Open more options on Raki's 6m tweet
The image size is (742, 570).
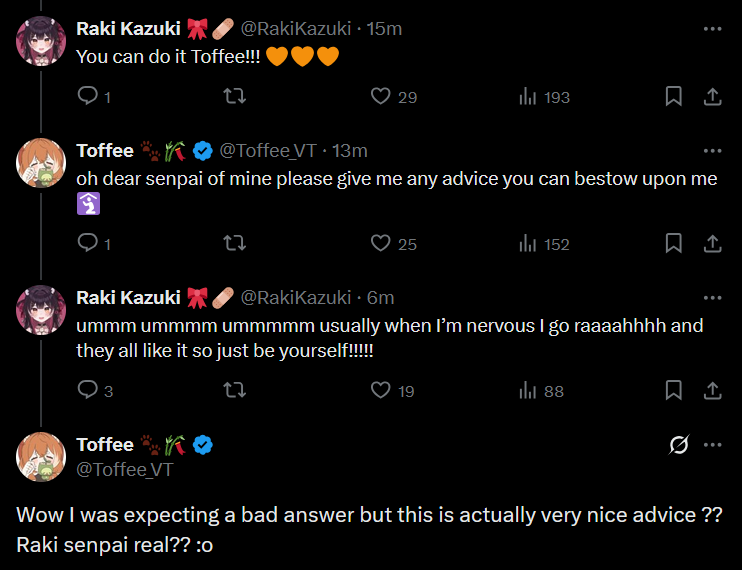coord(712,297)
